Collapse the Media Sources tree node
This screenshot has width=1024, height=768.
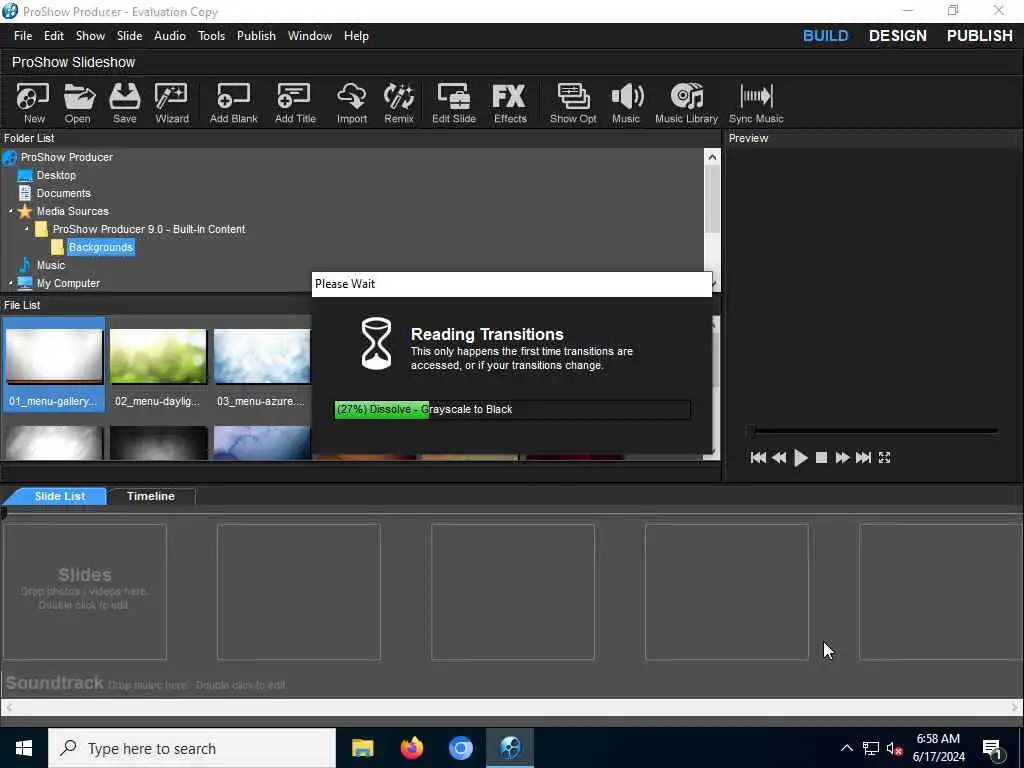coord(10,212)
